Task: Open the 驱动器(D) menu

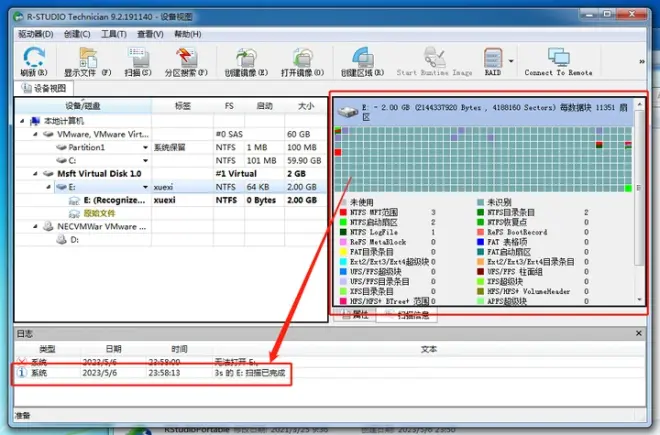Action: [36, 34]
